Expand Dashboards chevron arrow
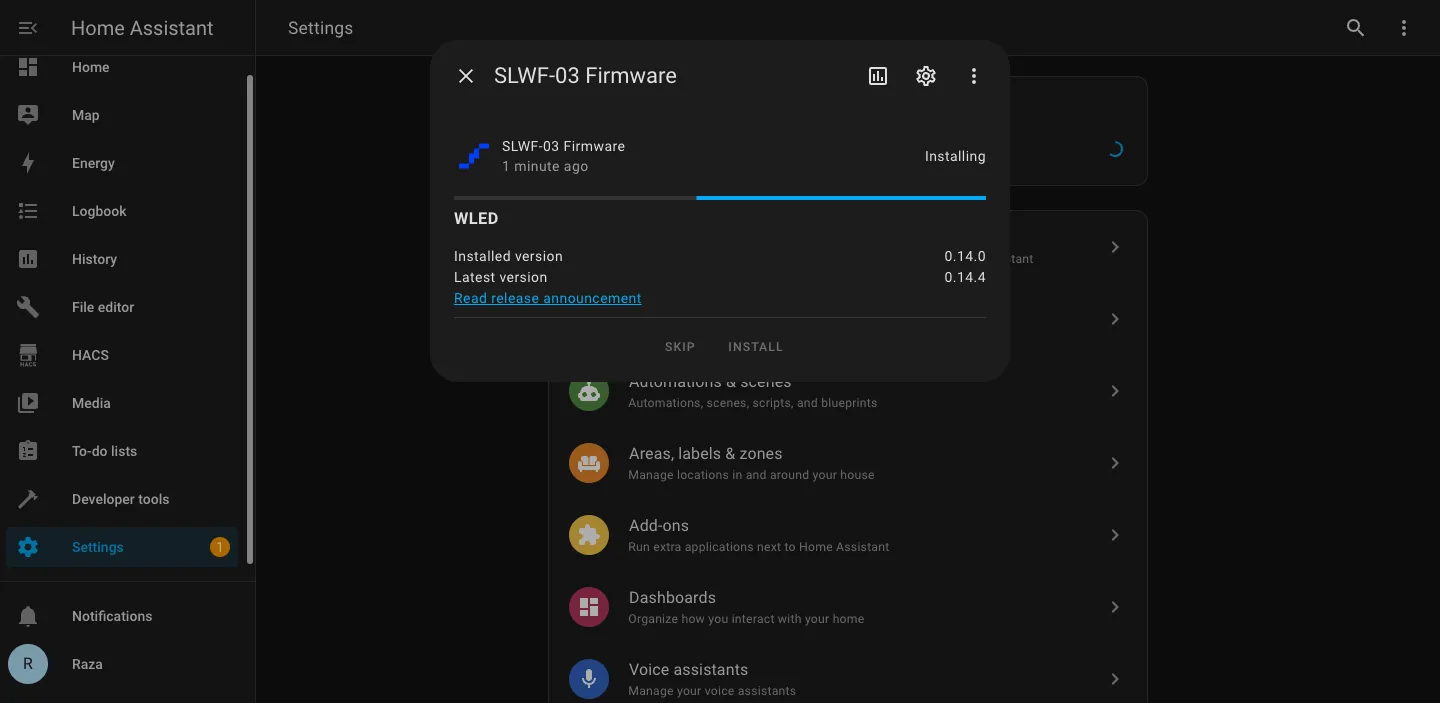1440x703 pixels. point(1115,607)
